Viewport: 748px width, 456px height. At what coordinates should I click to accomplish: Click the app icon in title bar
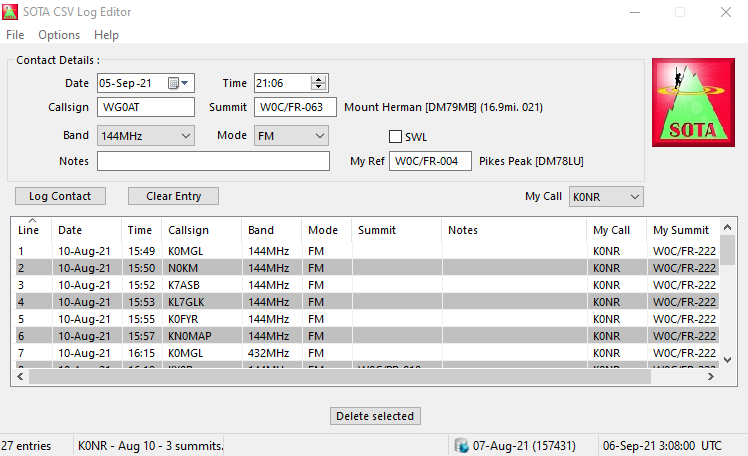[10, 12]
